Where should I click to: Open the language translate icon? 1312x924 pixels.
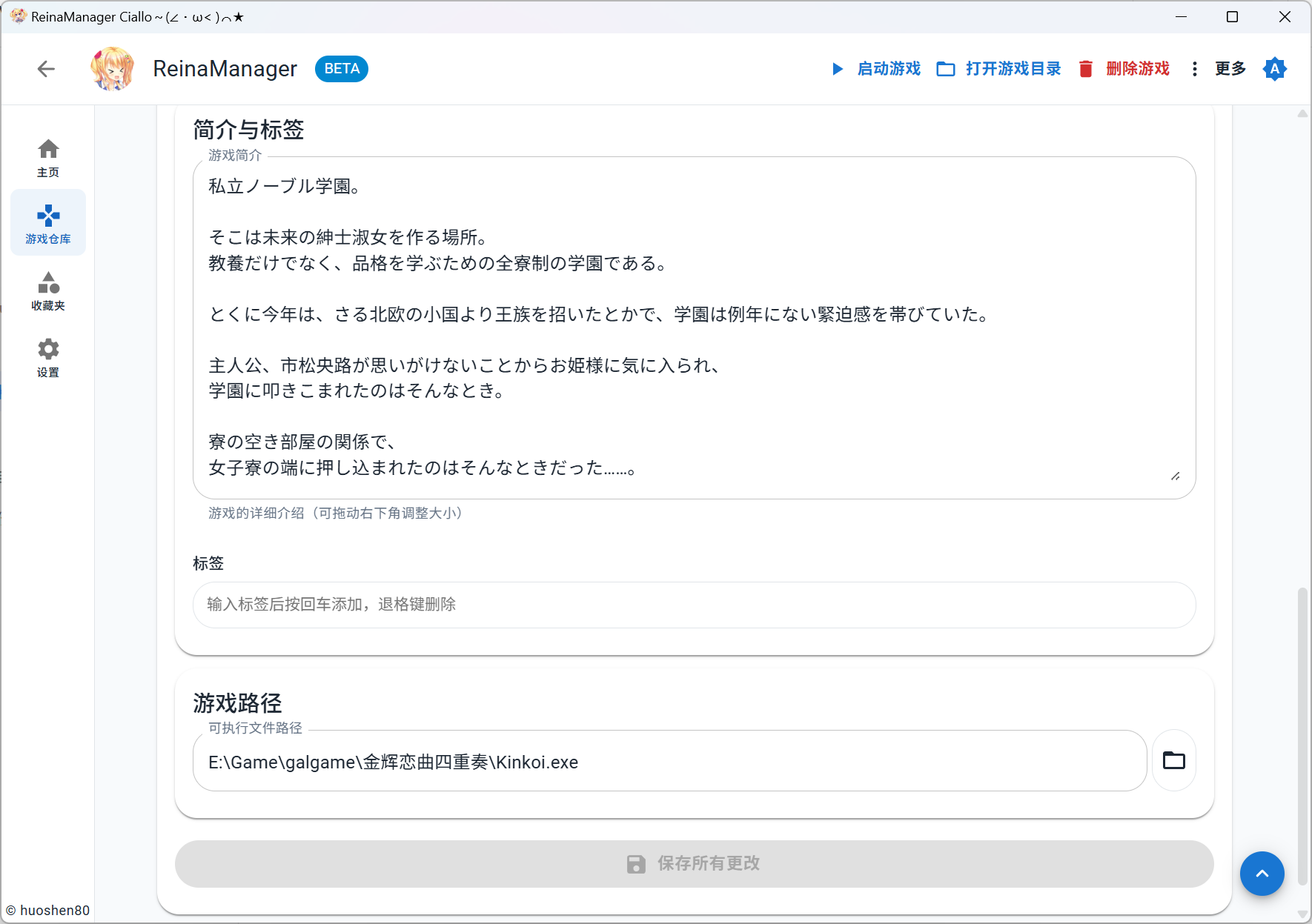1275,69
